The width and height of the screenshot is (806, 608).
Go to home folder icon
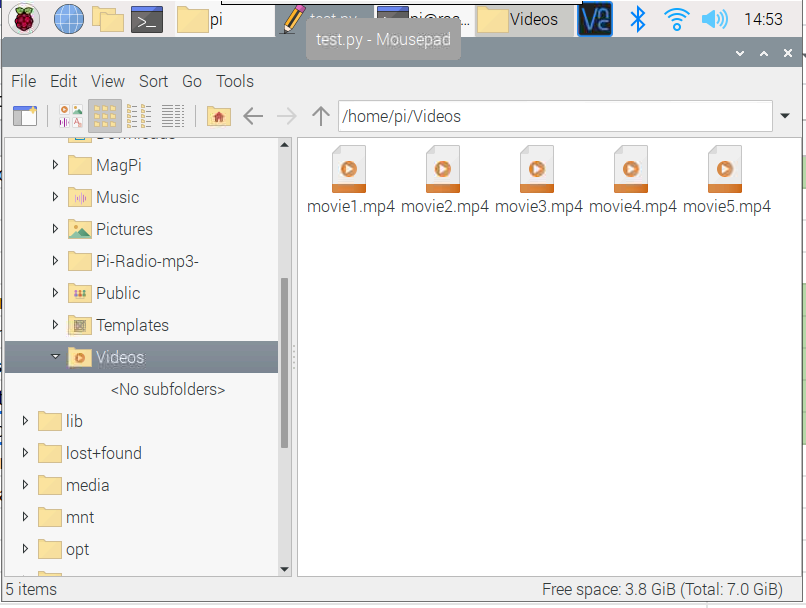(x=218, y=116)
